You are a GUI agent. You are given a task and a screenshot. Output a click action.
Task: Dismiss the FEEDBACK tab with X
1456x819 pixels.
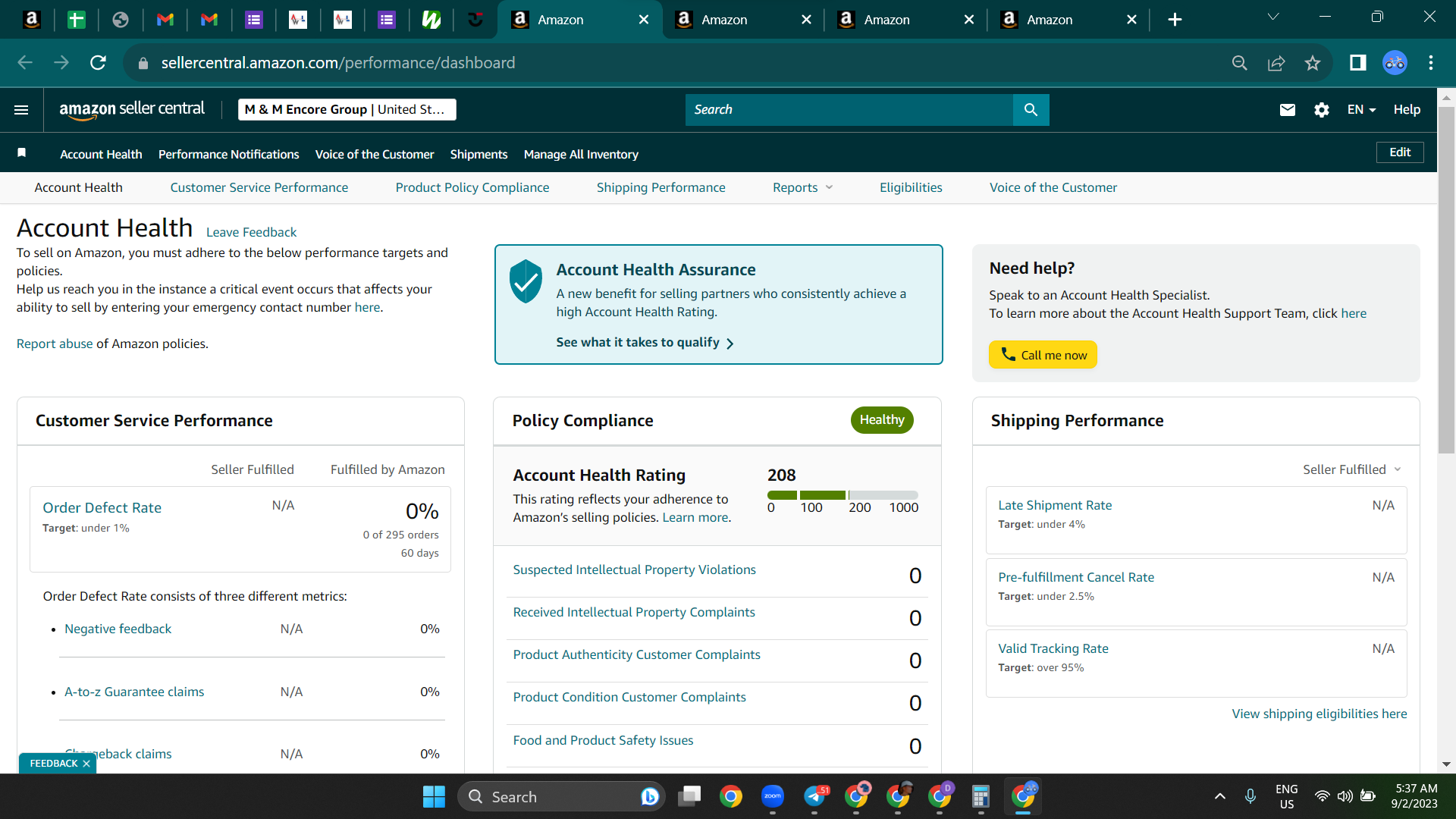(x=86, y=764)
